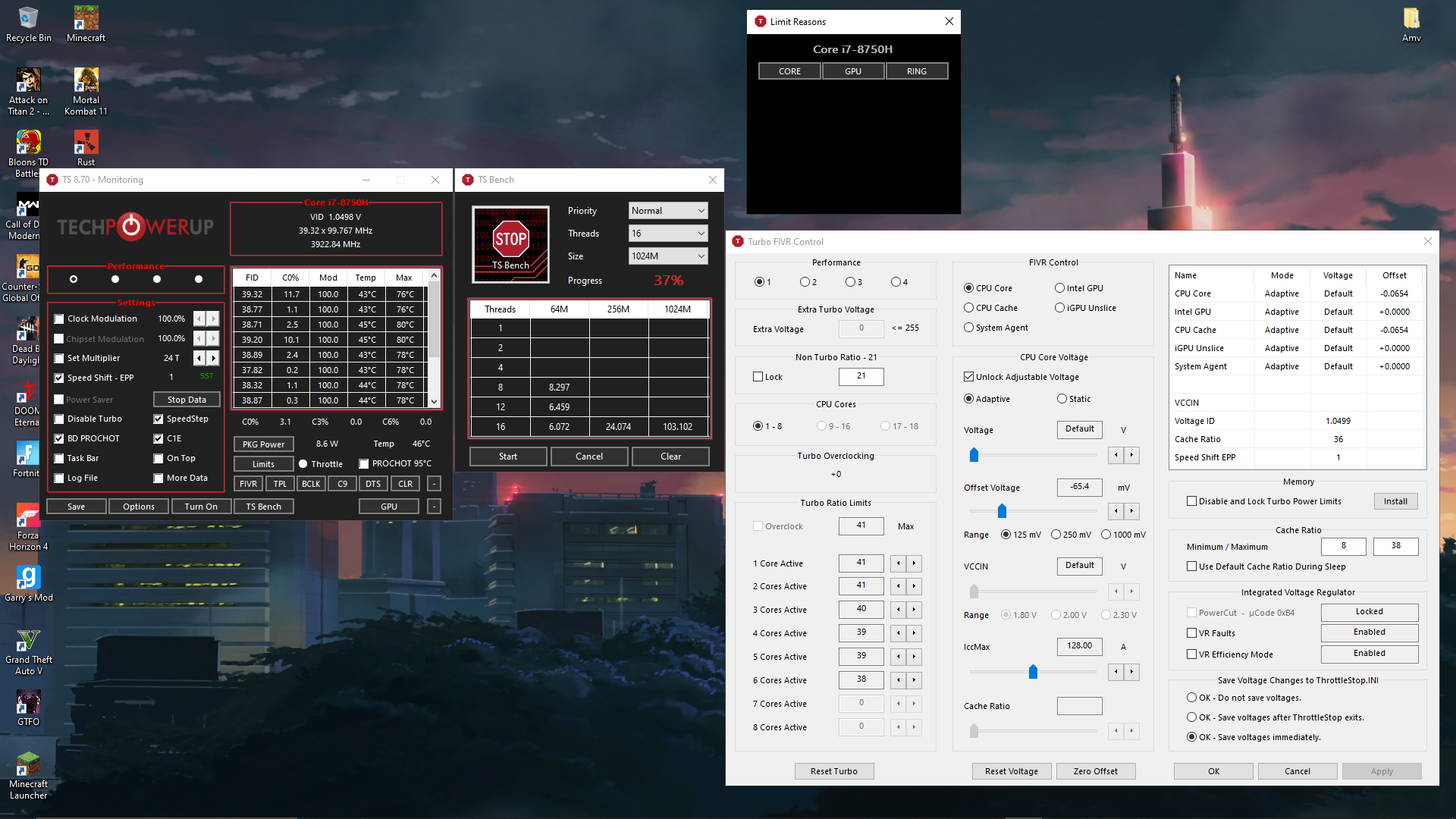
Task: Open the Threads dropdown in TS Bench
Action: [668, 234]
